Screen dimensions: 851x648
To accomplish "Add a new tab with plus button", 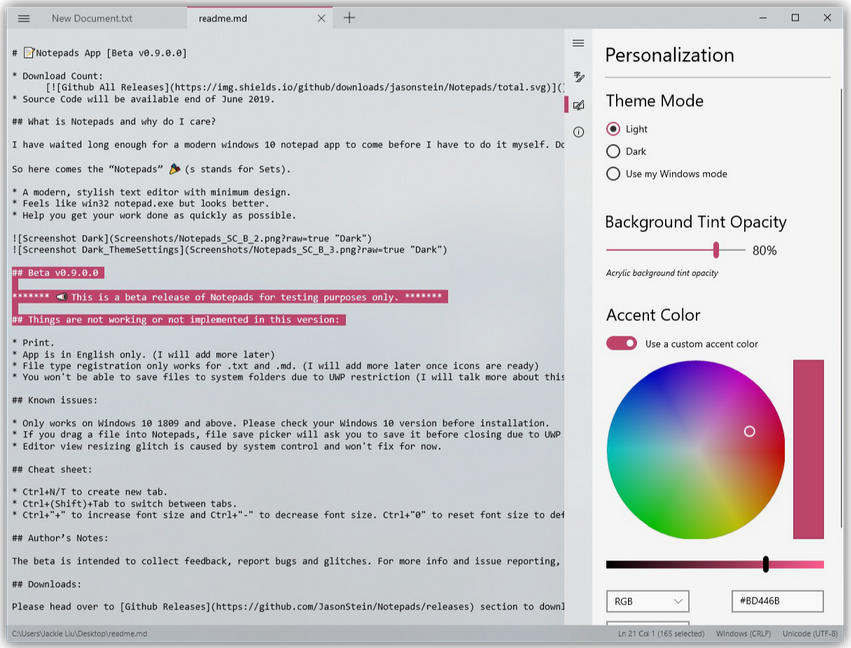I will [x=350, y=18].
